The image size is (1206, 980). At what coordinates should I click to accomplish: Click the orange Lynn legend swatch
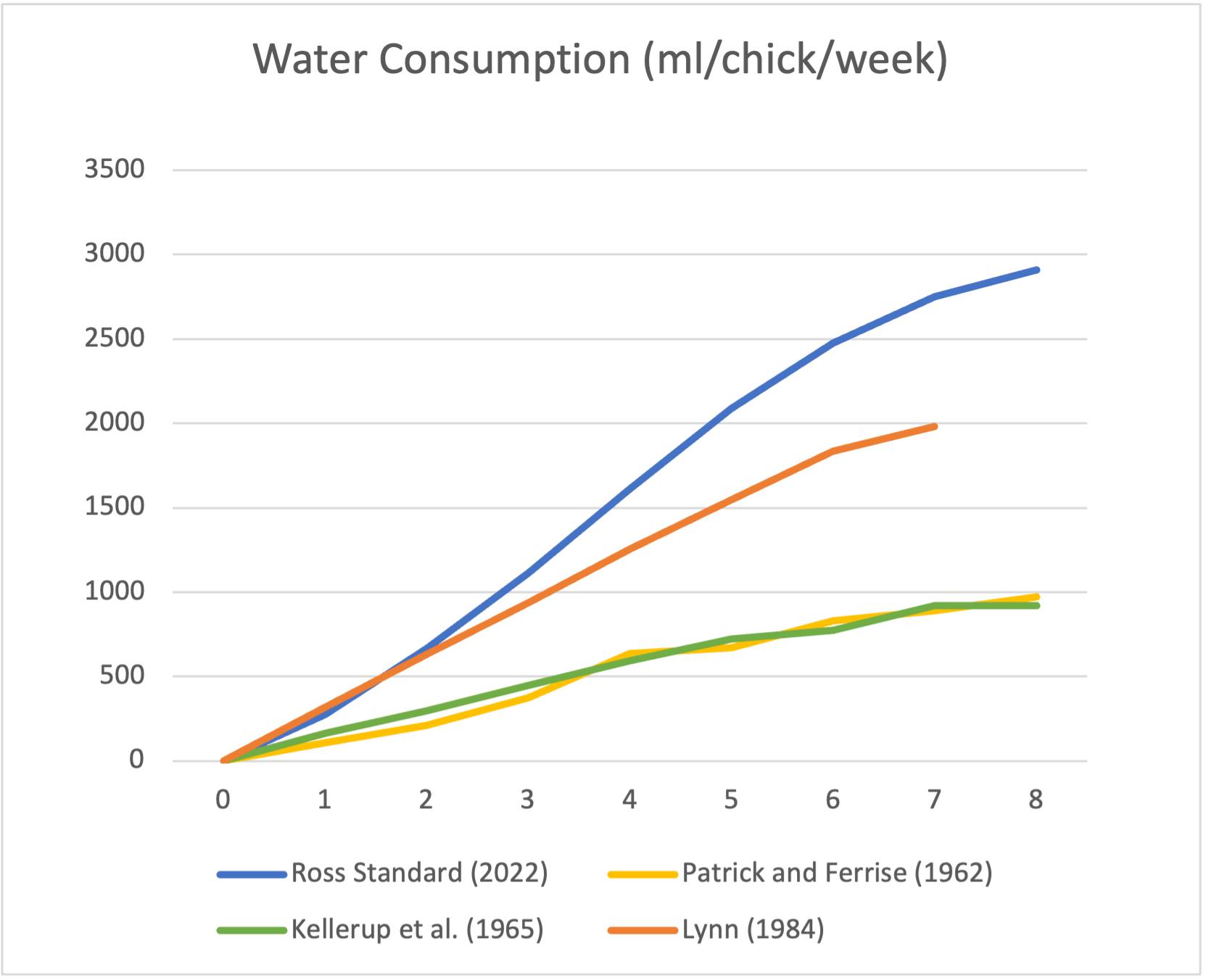[643, 930]
